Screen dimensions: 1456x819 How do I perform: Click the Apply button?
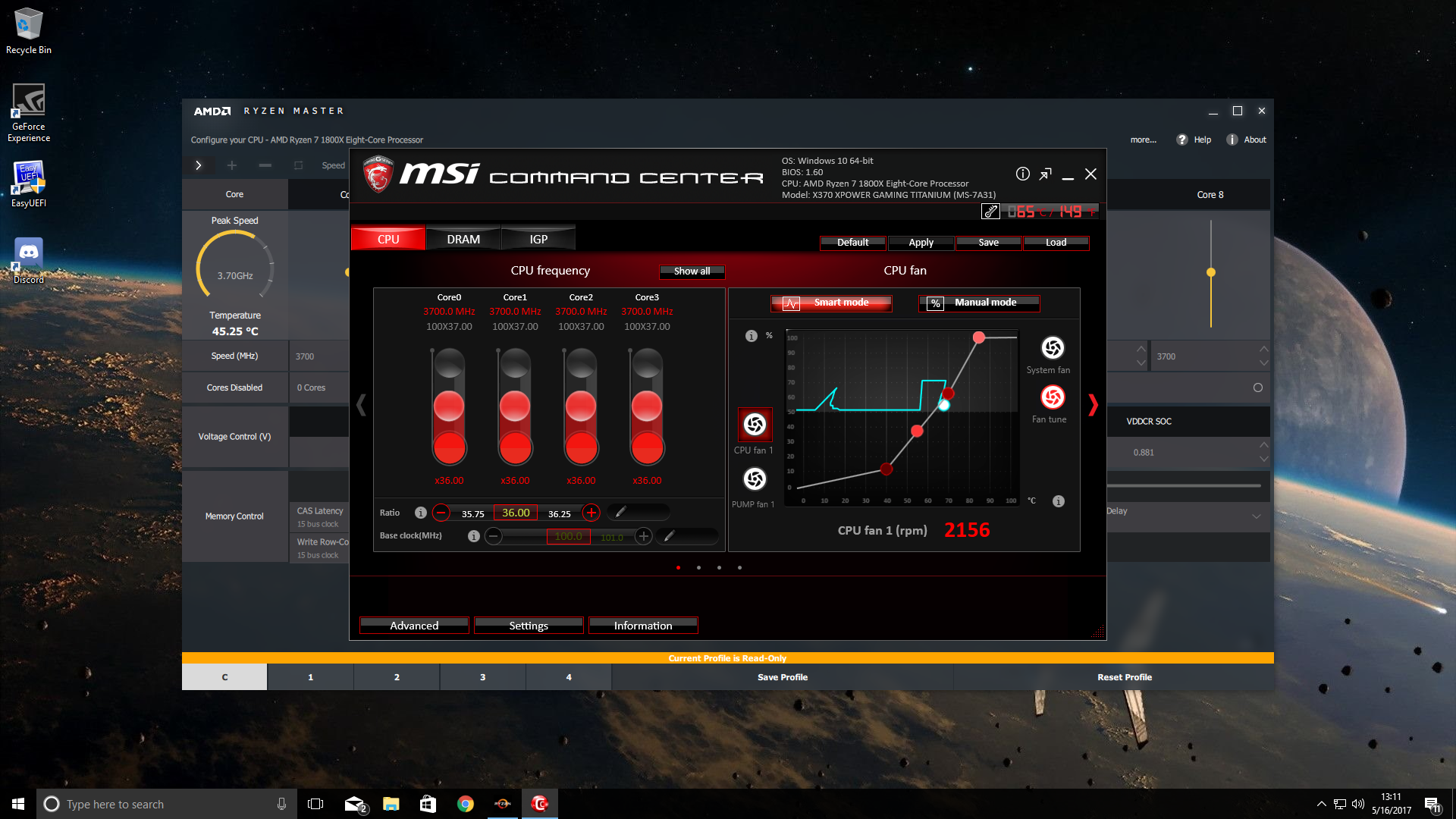(x=921, y=243)
